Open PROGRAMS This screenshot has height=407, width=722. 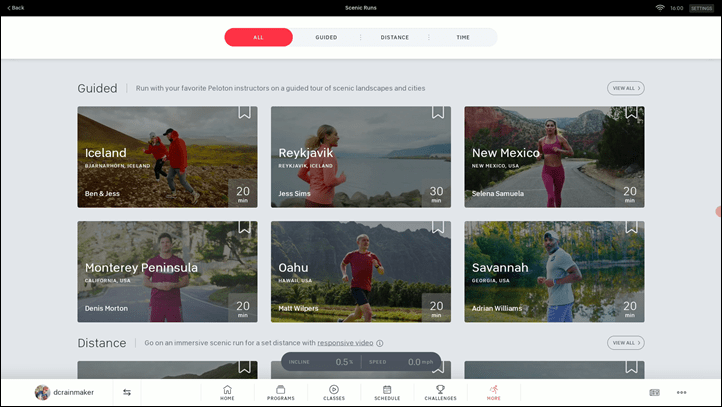click(280, 393)
